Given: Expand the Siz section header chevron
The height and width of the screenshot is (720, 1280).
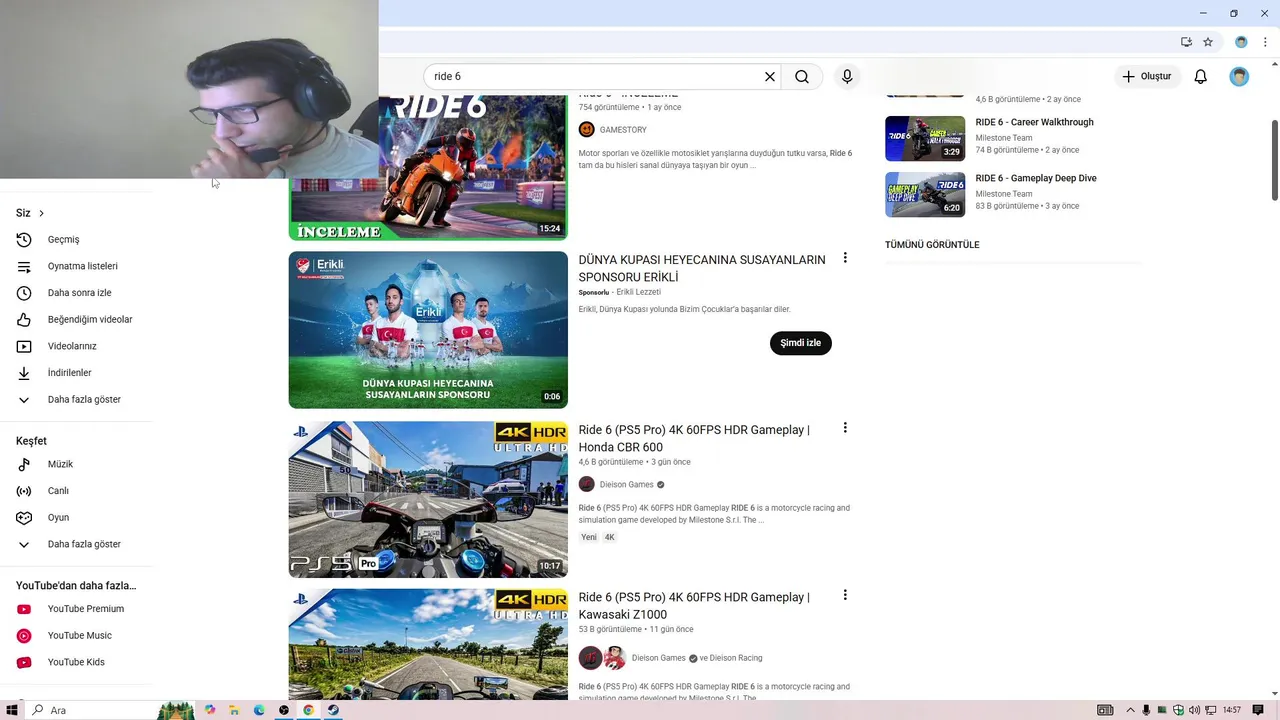Looking at the screenshot, I should tap(41, 213).
